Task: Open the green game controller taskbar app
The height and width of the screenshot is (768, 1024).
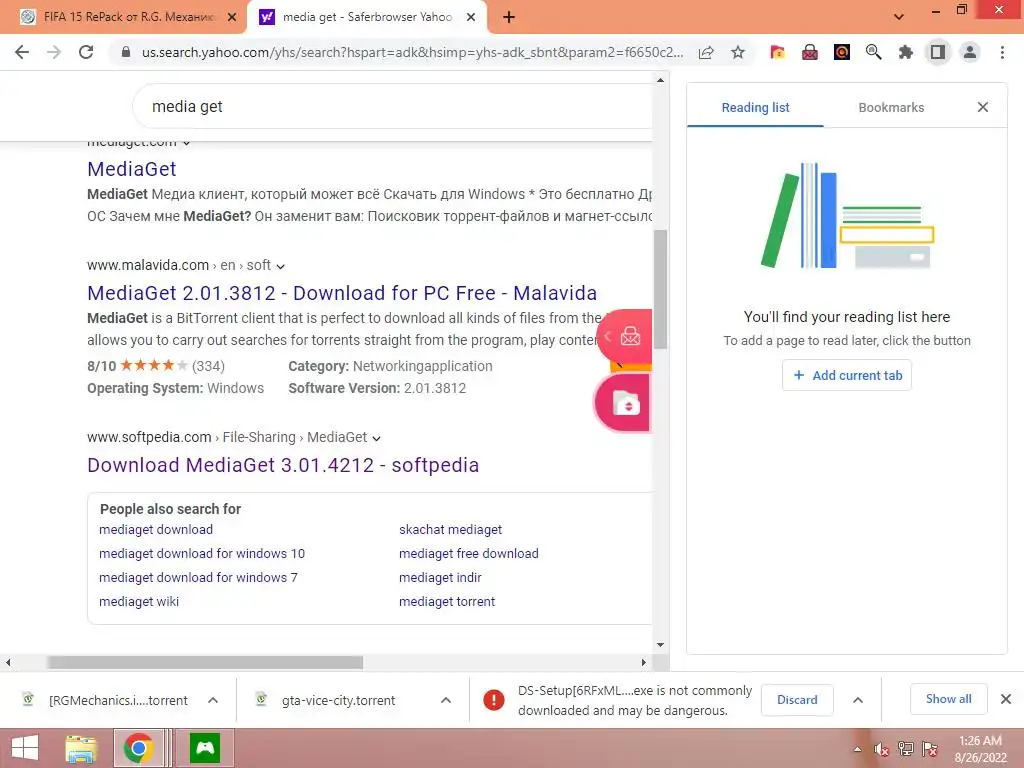Action: click(204, 748)
